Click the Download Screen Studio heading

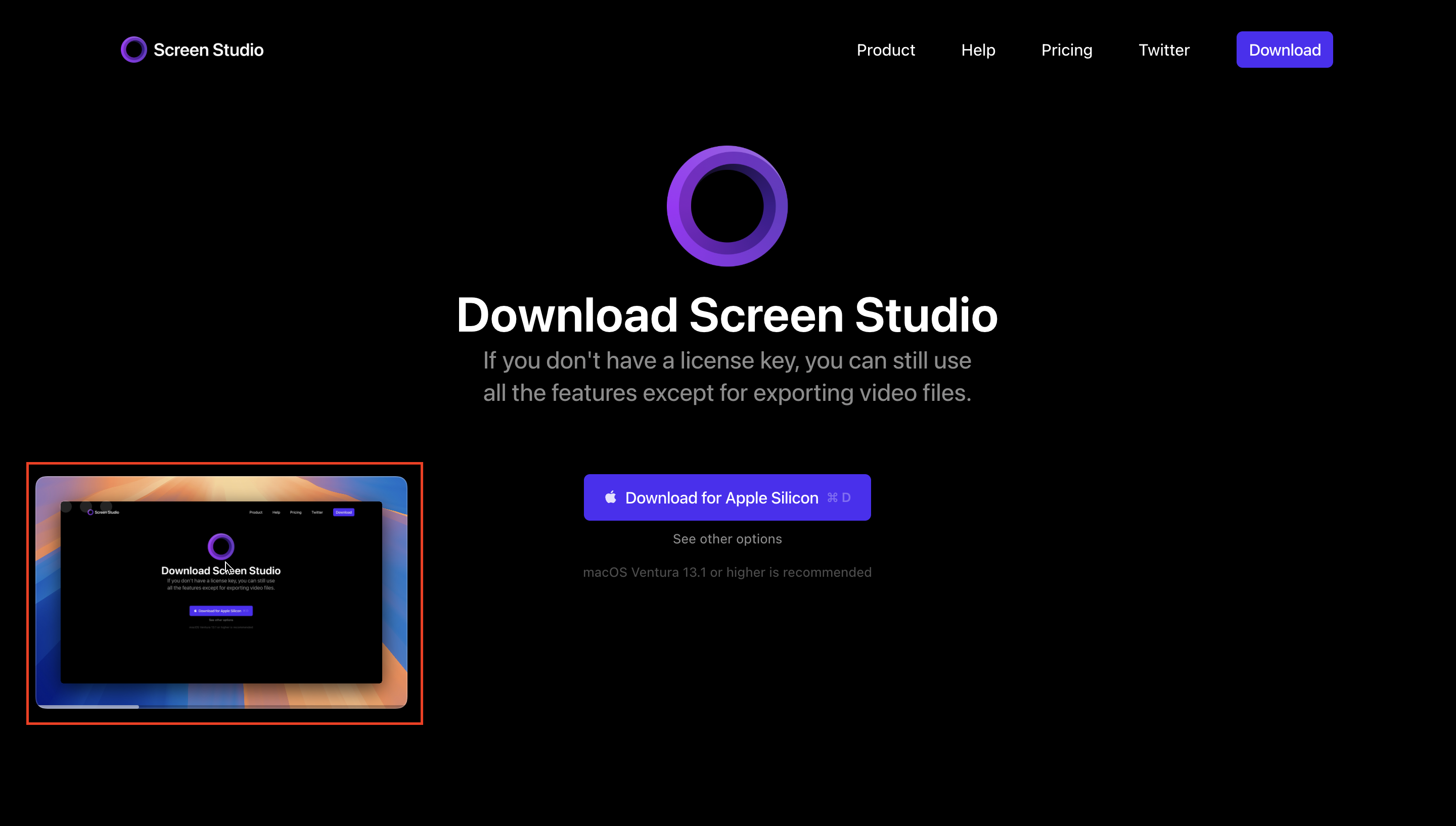pyautogui.click(x=727, y=315)
